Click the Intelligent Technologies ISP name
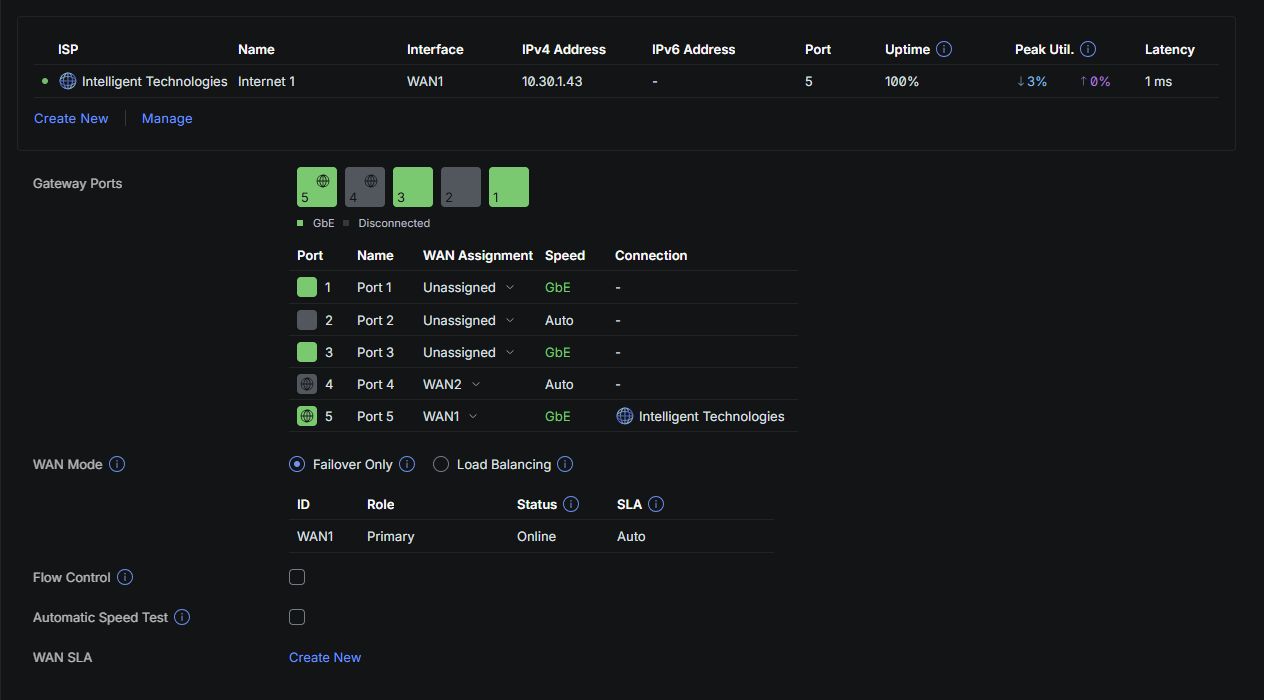Screen dimensions: 1264x700 pyautogui.click(x=155, y=81)
